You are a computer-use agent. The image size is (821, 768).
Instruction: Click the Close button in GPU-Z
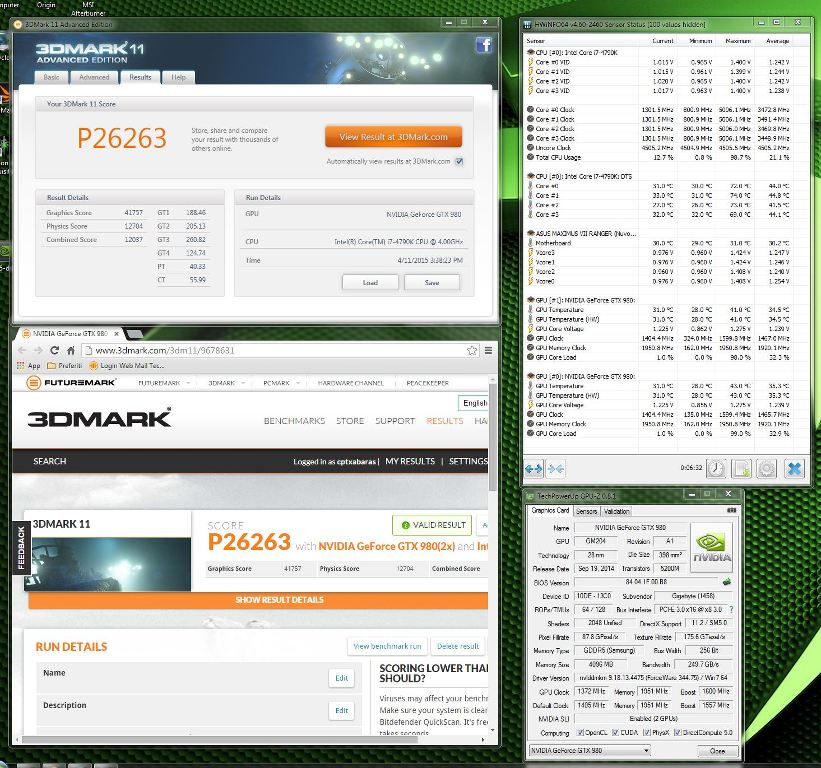717,751
